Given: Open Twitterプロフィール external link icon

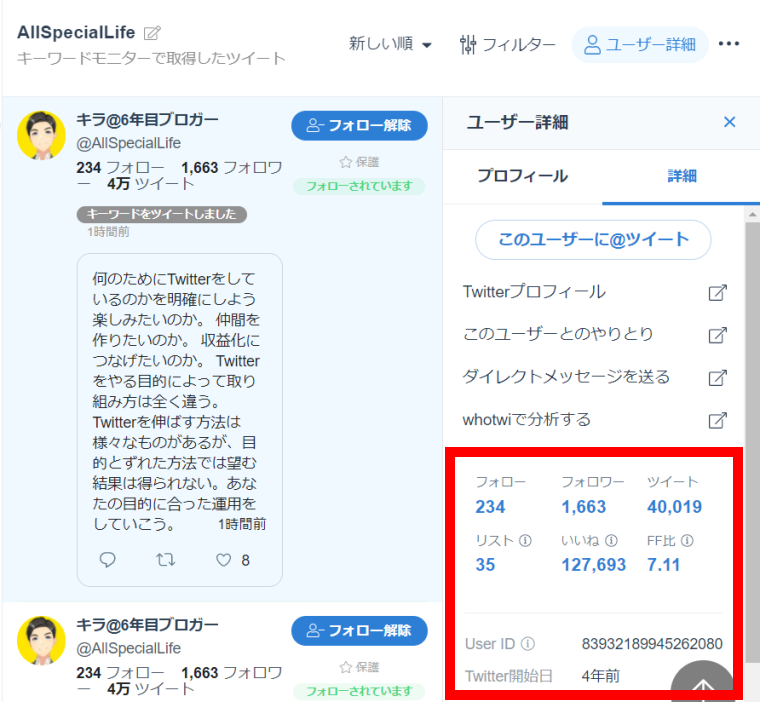Looking at the screenshot, I should (x=717, y=293).
